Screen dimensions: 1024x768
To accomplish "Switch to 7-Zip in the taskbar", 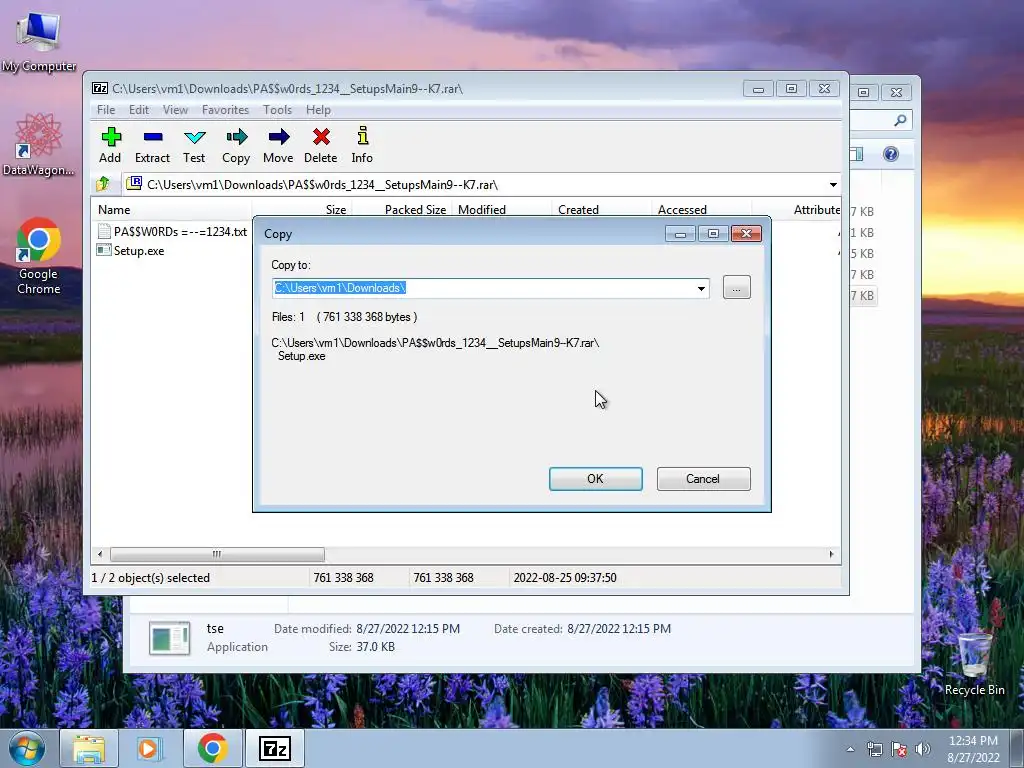I will tap(275, 748).
